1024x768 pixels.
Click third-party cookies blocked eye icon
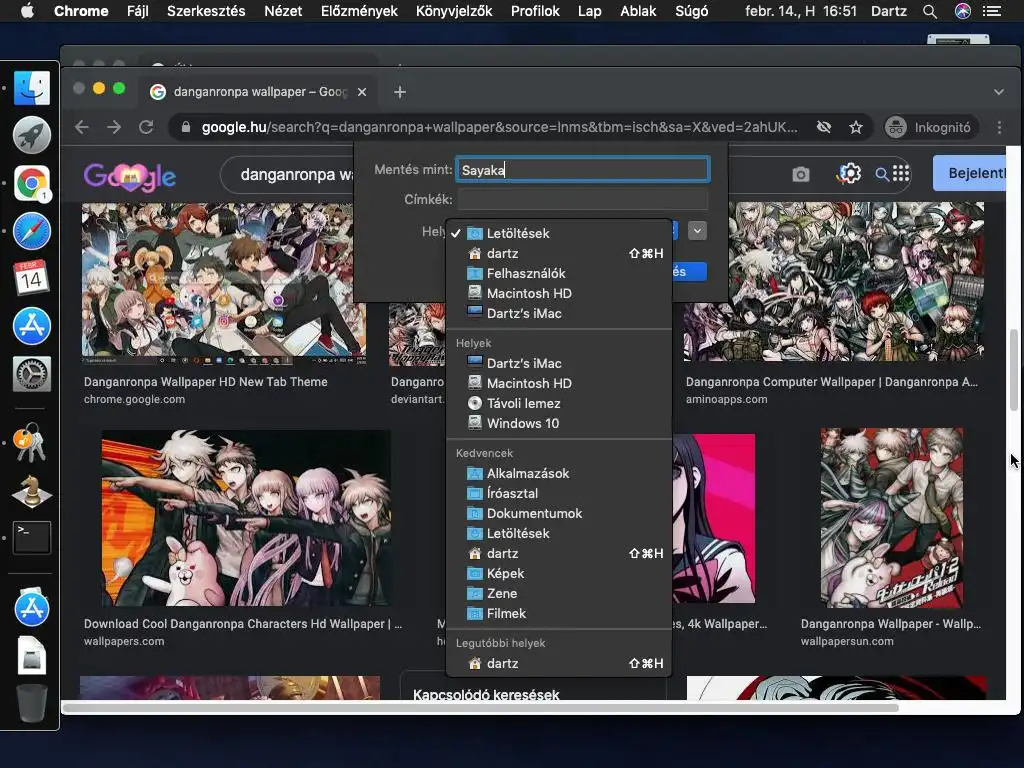[824, 127]
